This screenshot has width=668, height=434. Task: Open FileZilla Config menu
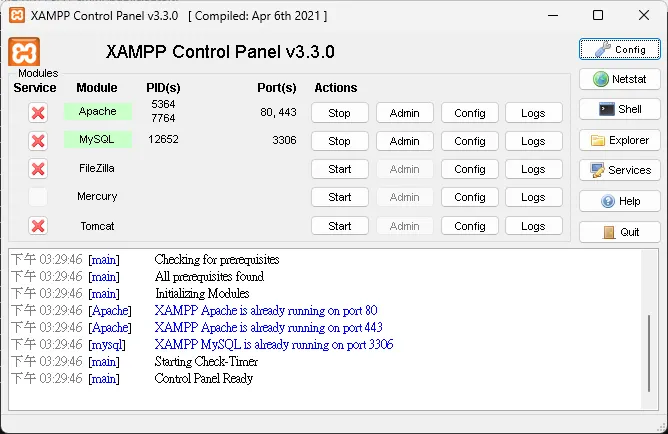pyautogui.click(x=470, y=169)
